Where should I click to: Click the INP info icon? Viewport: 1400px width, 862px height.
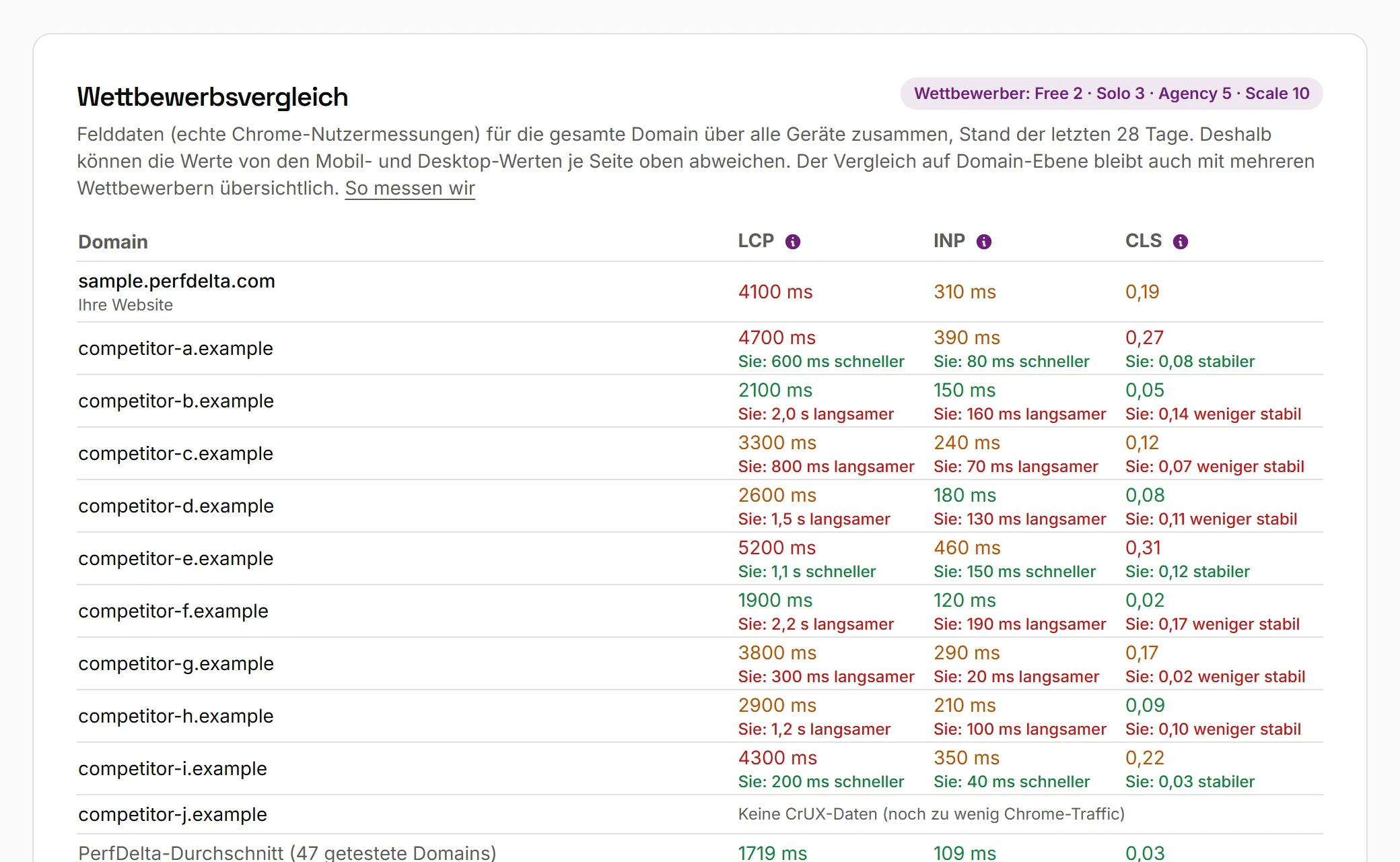tap(984, 242)
